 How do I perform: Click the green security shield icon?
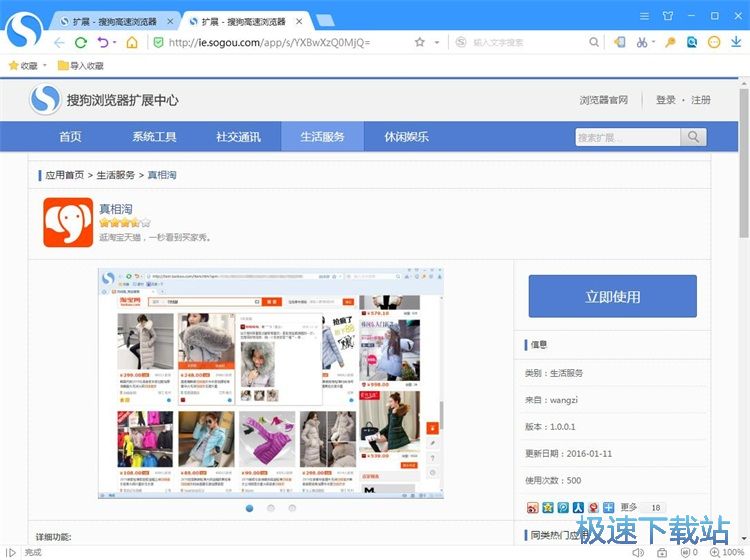click(158, 43)
